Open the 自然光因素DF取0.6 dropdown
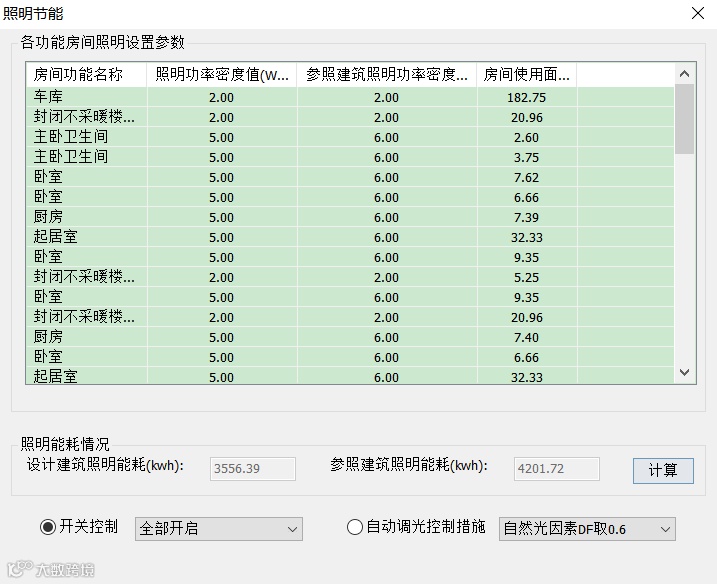 tap(587, 529)
